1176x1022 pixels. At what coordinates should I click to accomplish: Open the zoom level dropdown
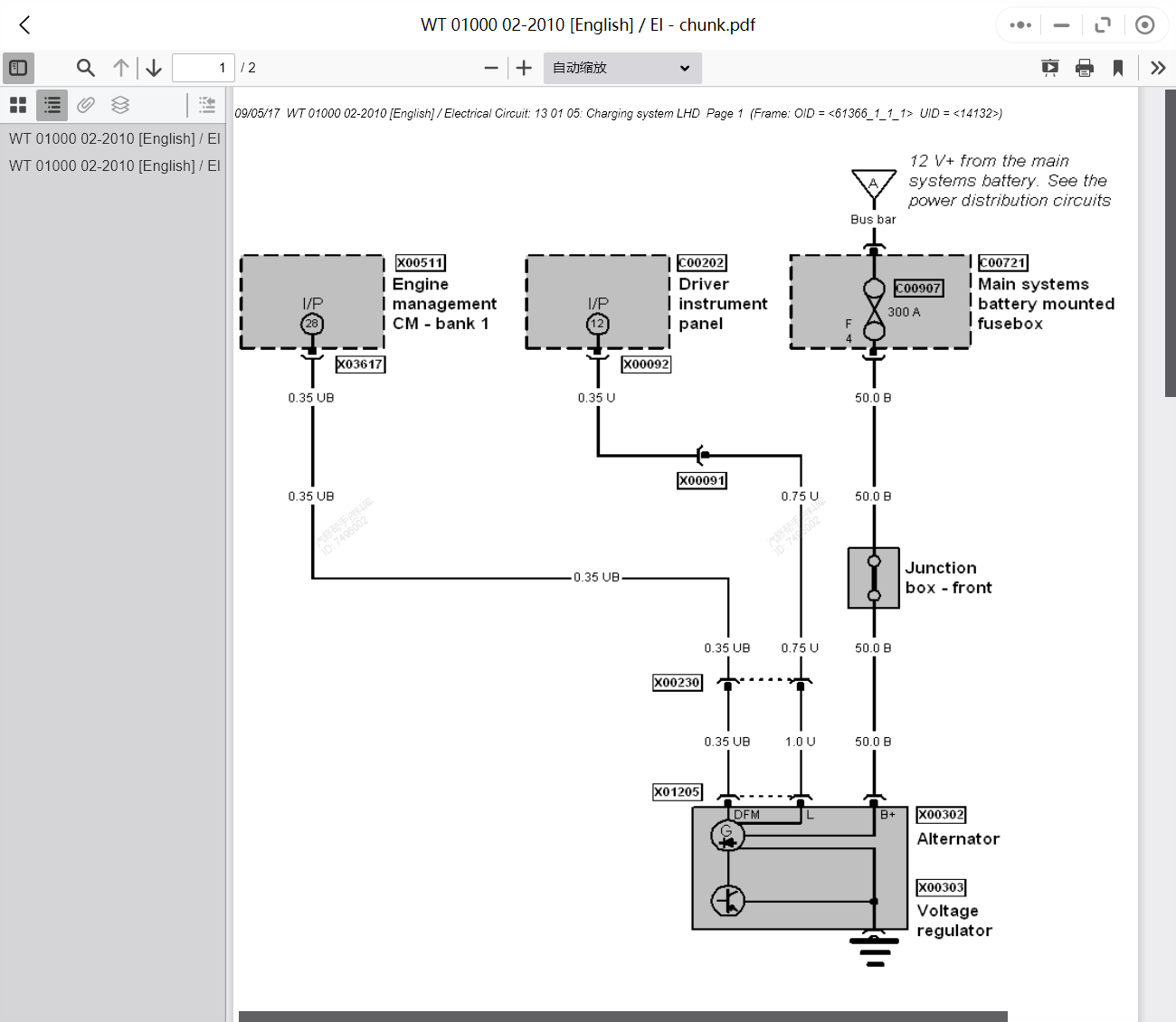click(x=622, y=68)
